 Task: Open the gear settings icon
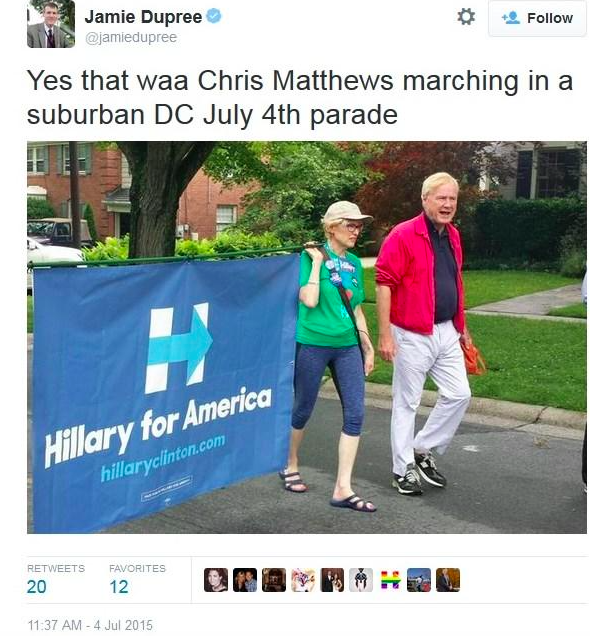(466, 17)
